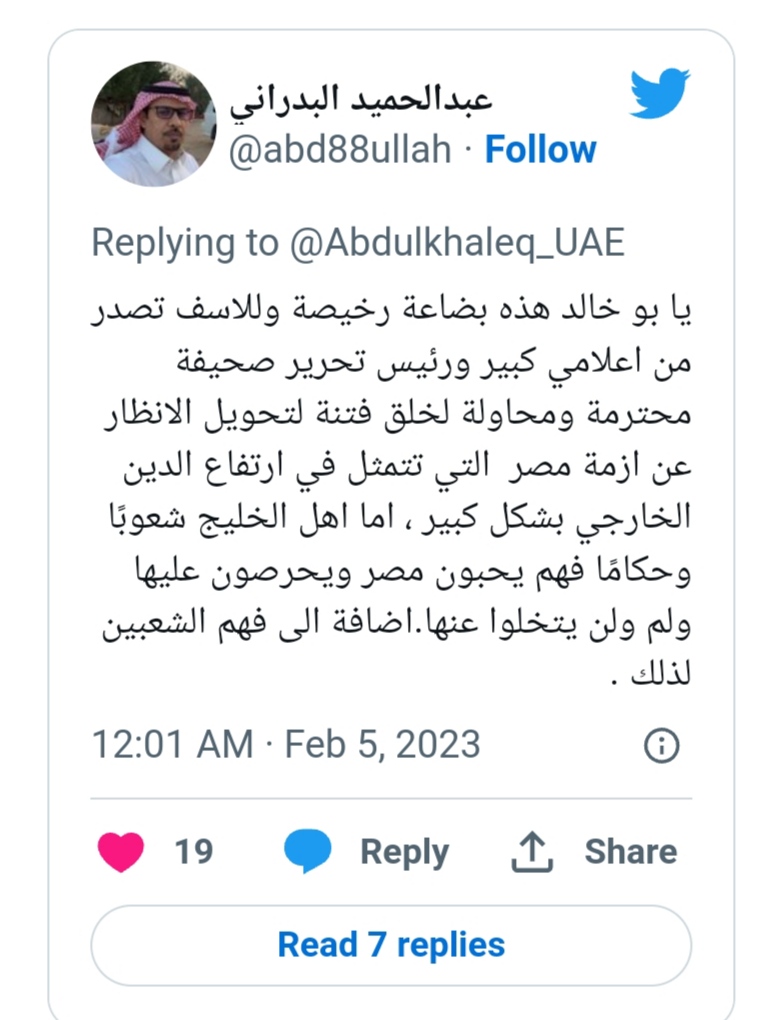
Task: Open the Read 7 replies button
Action: pyautogui.click(x=391, y=945)
